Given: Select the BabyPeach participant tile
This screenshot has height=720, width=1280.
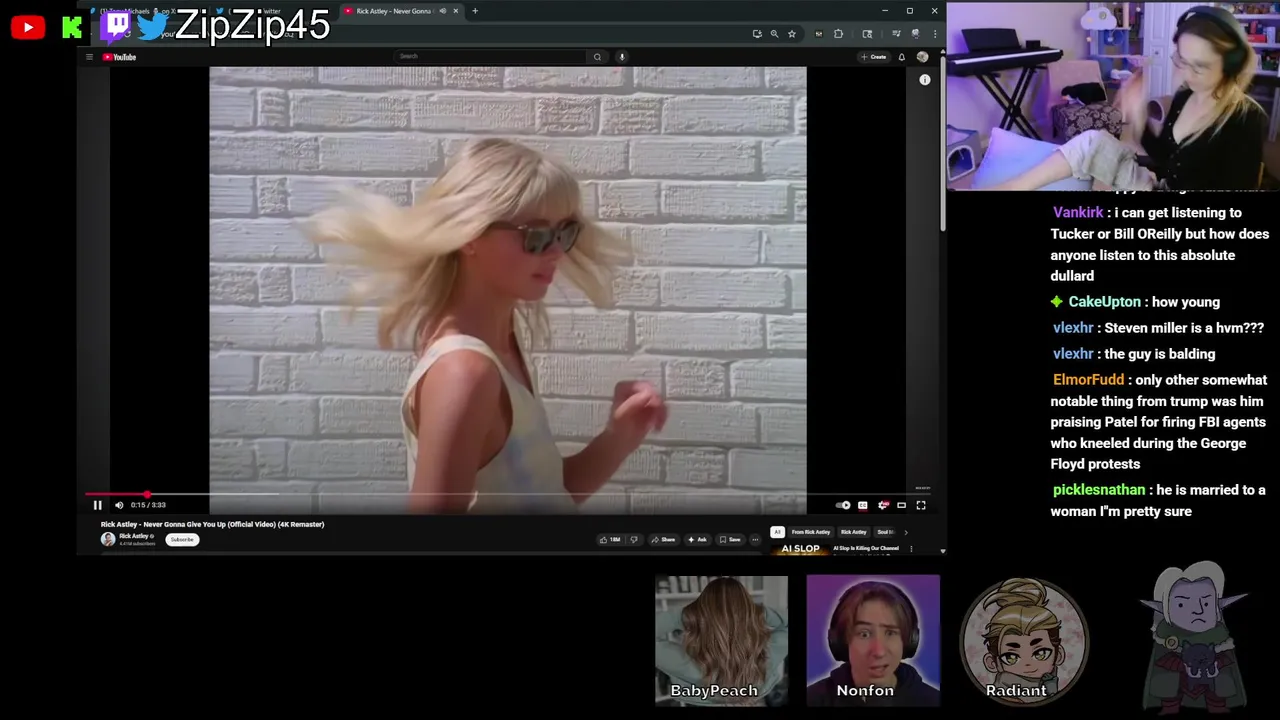Looking at the screenshot, I should point(721,640).
